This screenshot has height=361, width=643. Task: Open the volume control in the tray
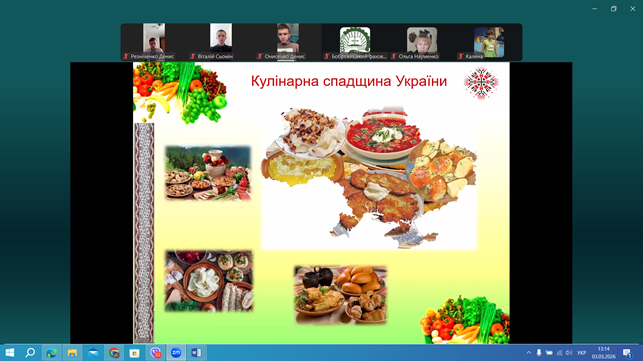coord(569,353)
